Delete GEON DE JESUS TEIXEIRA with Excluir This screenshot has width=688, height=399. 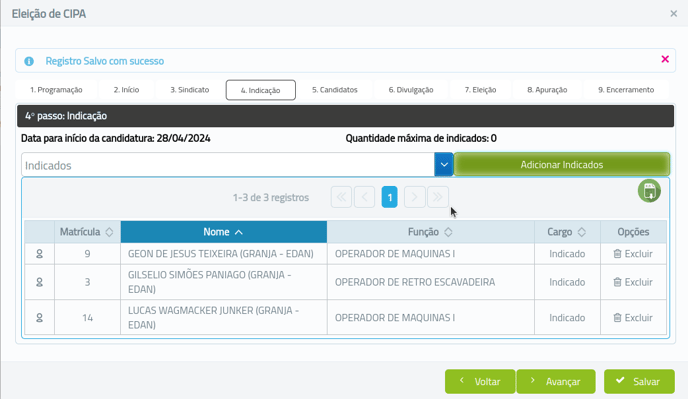(x=633, y=254)
